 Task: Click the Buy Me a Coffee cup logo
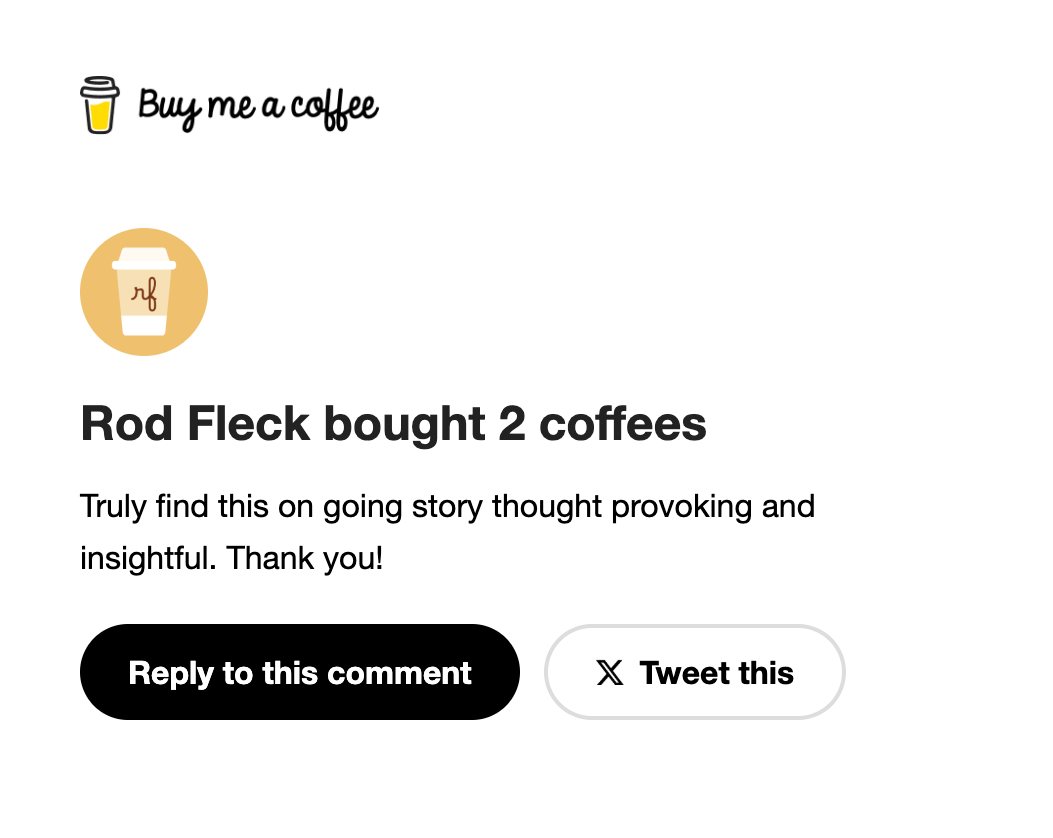99,105
